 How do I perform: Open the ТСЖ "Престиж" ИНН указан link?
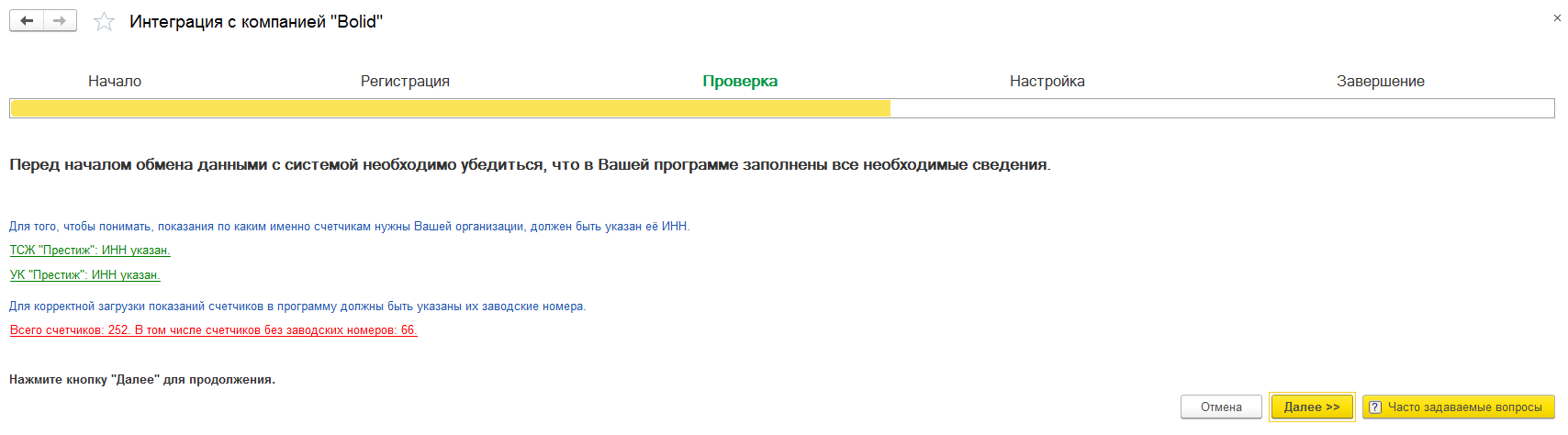[x=90, y=250]
